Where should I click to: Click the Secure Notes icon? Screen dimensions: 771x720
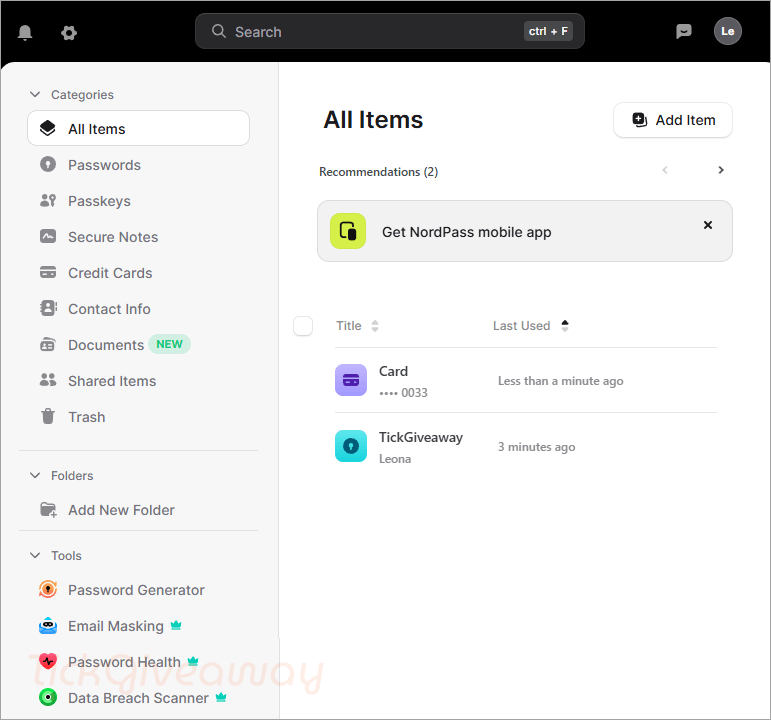tap(48, 236)
